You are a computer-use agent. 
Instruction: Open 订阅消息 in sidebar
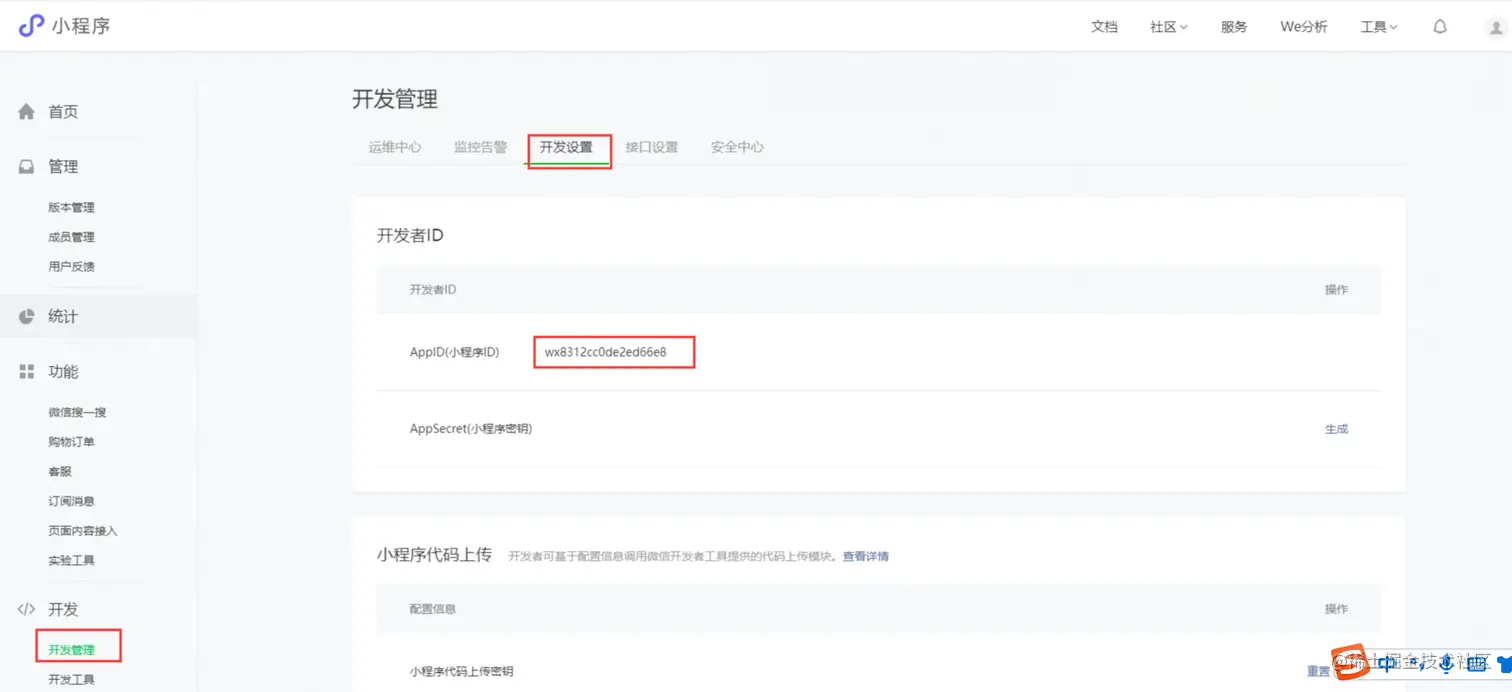[x=71, y=501]
